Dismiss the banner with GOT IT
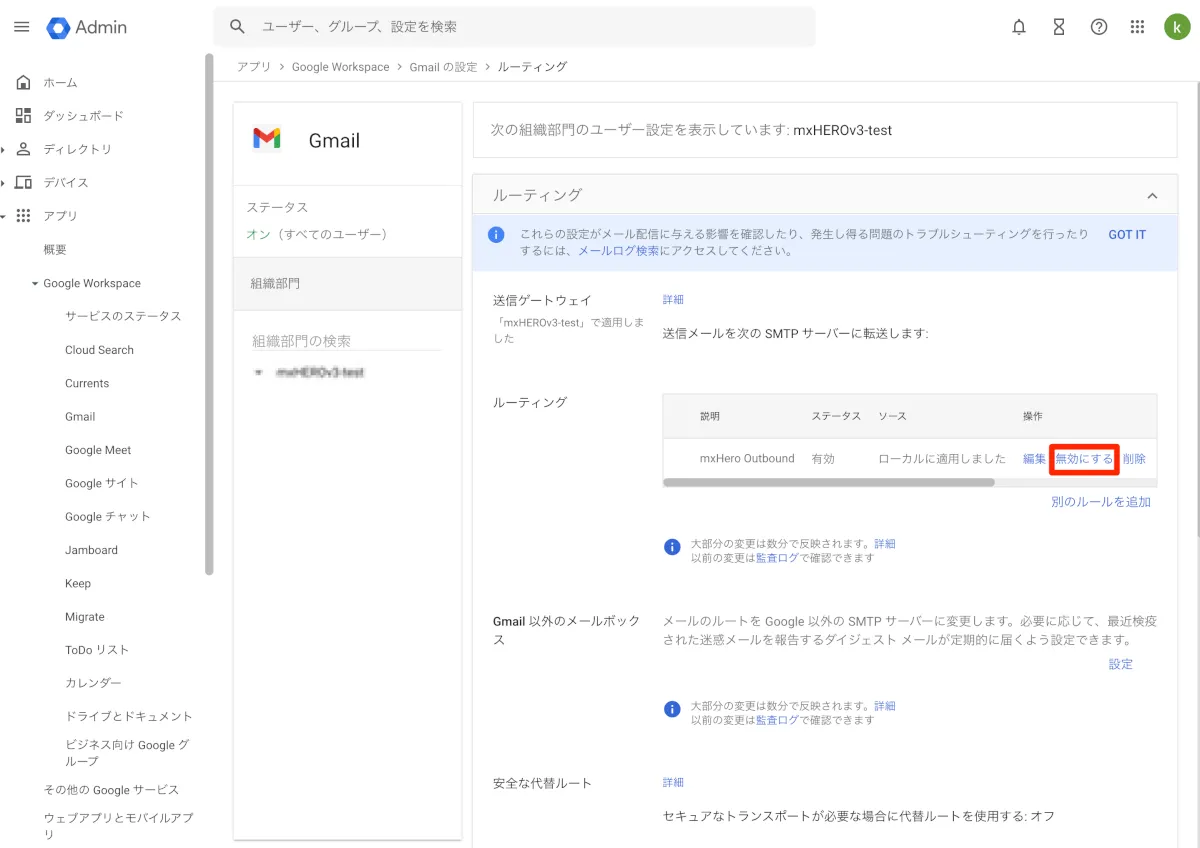This screenshot has width=1200, height=848. tap(1126, 235)
